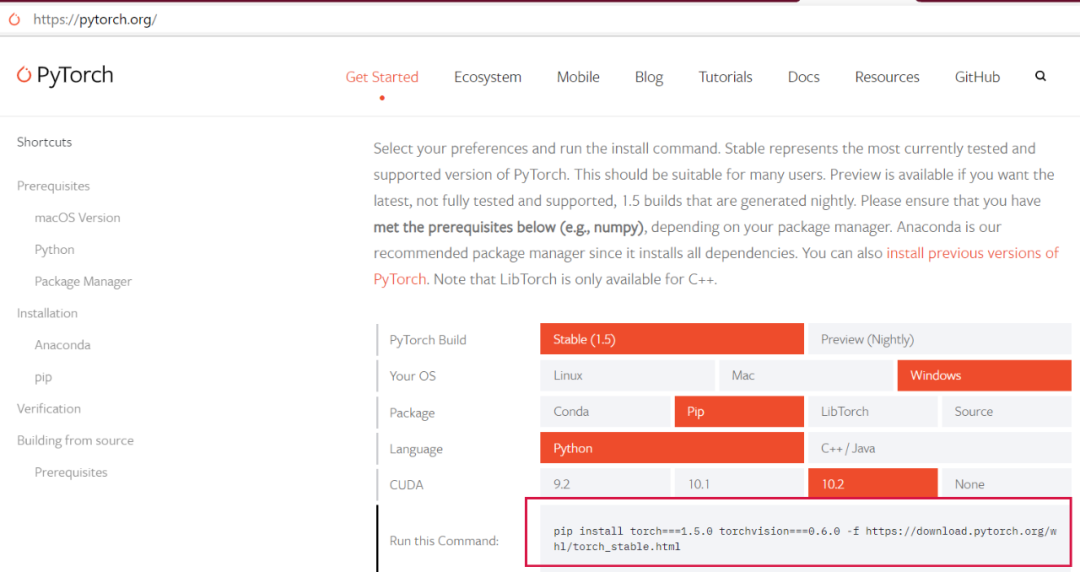Select Stable (1.5) build option
The width and height of the screenshot is (1080, 572).
[x=672, y=339]
